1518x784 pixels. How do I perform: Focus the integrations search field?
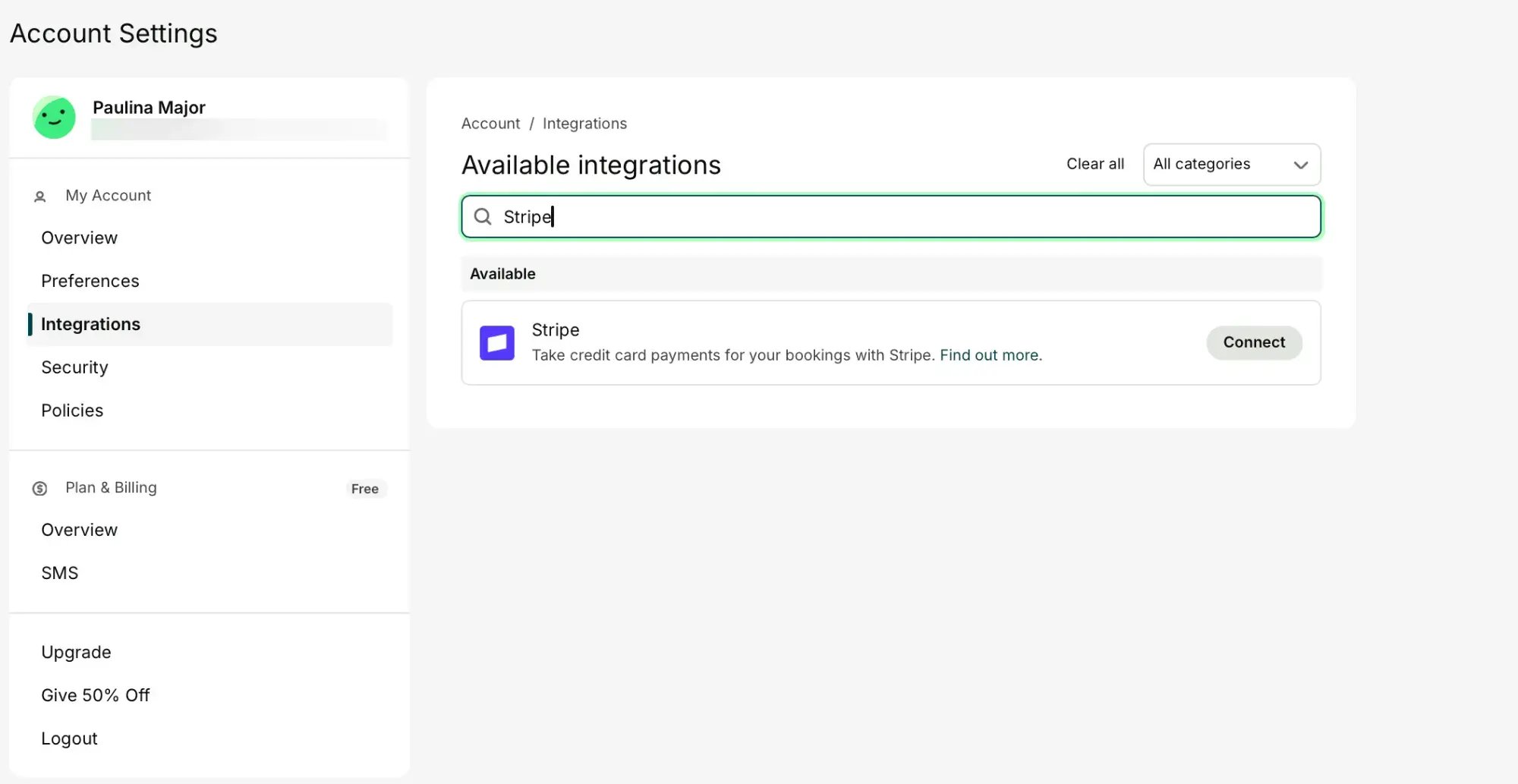(891, 217)
